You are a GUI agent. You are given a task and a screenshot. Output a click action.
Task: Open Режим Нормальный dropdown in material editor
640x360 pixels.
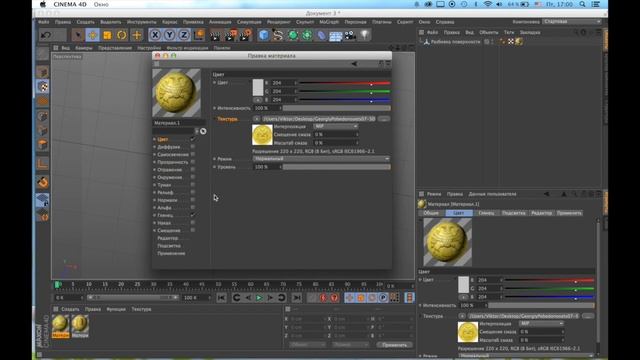pos(321,158)
